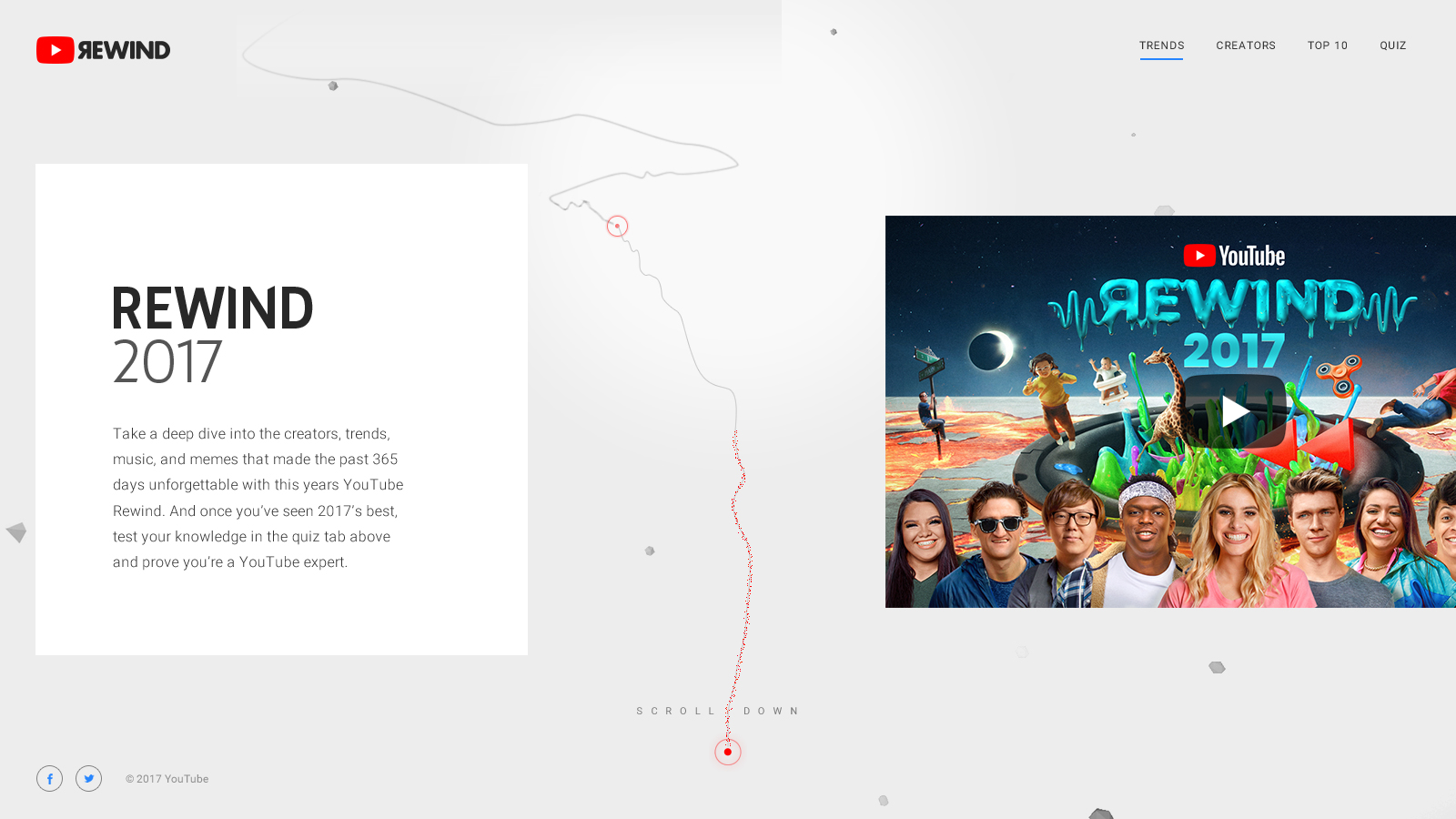Open the Creators tab
This screenshot has height=819, width=1456.
point(1246,45)
